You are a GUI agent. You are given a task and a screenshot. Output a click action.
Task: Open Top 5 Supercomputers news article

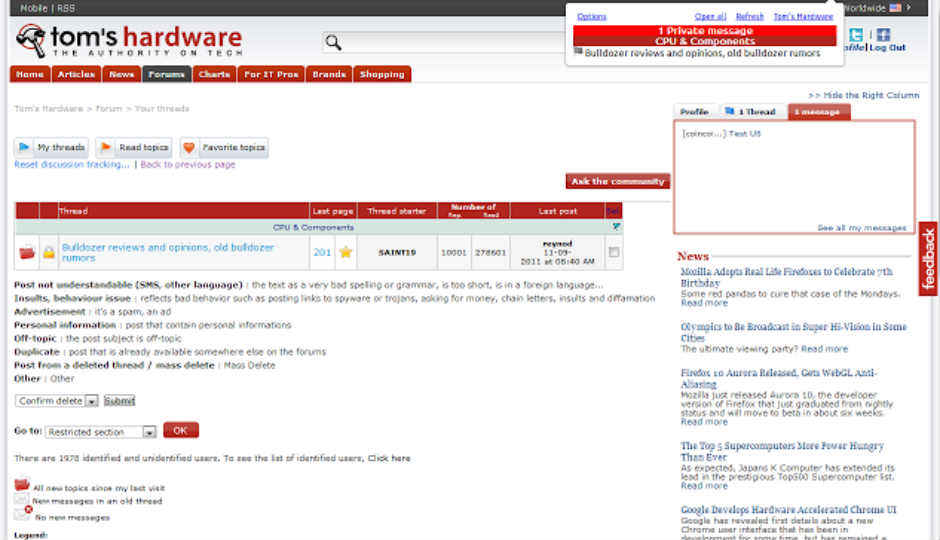pyautogui.click(x=782, y=451)
